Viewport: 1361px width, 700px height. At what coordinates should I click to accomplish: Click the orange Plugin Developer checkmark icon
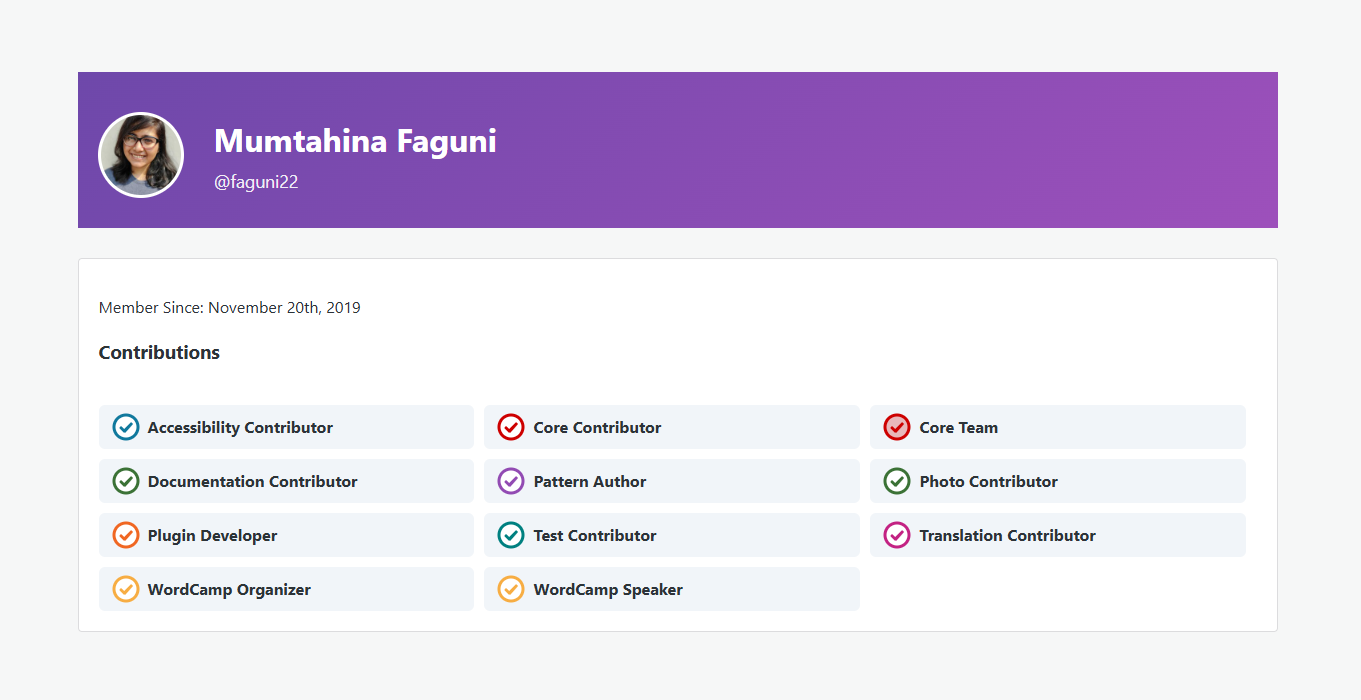pyautogui.click(x=125, y=535)
